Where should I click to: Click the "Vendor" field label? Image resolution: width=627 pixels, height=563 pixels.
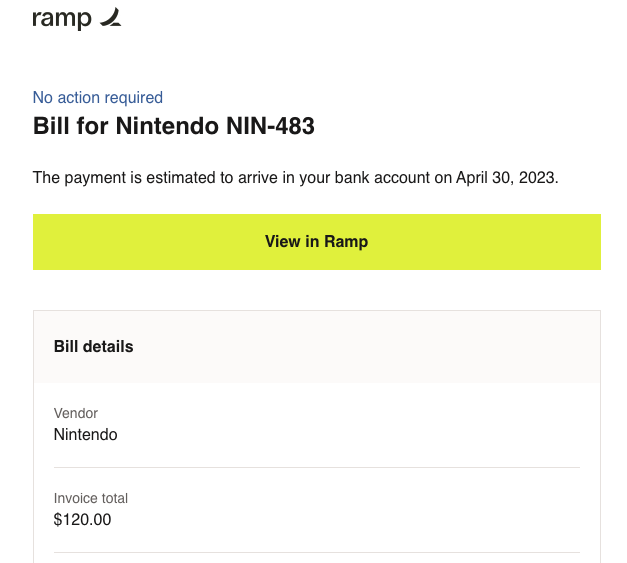(76, 413)
